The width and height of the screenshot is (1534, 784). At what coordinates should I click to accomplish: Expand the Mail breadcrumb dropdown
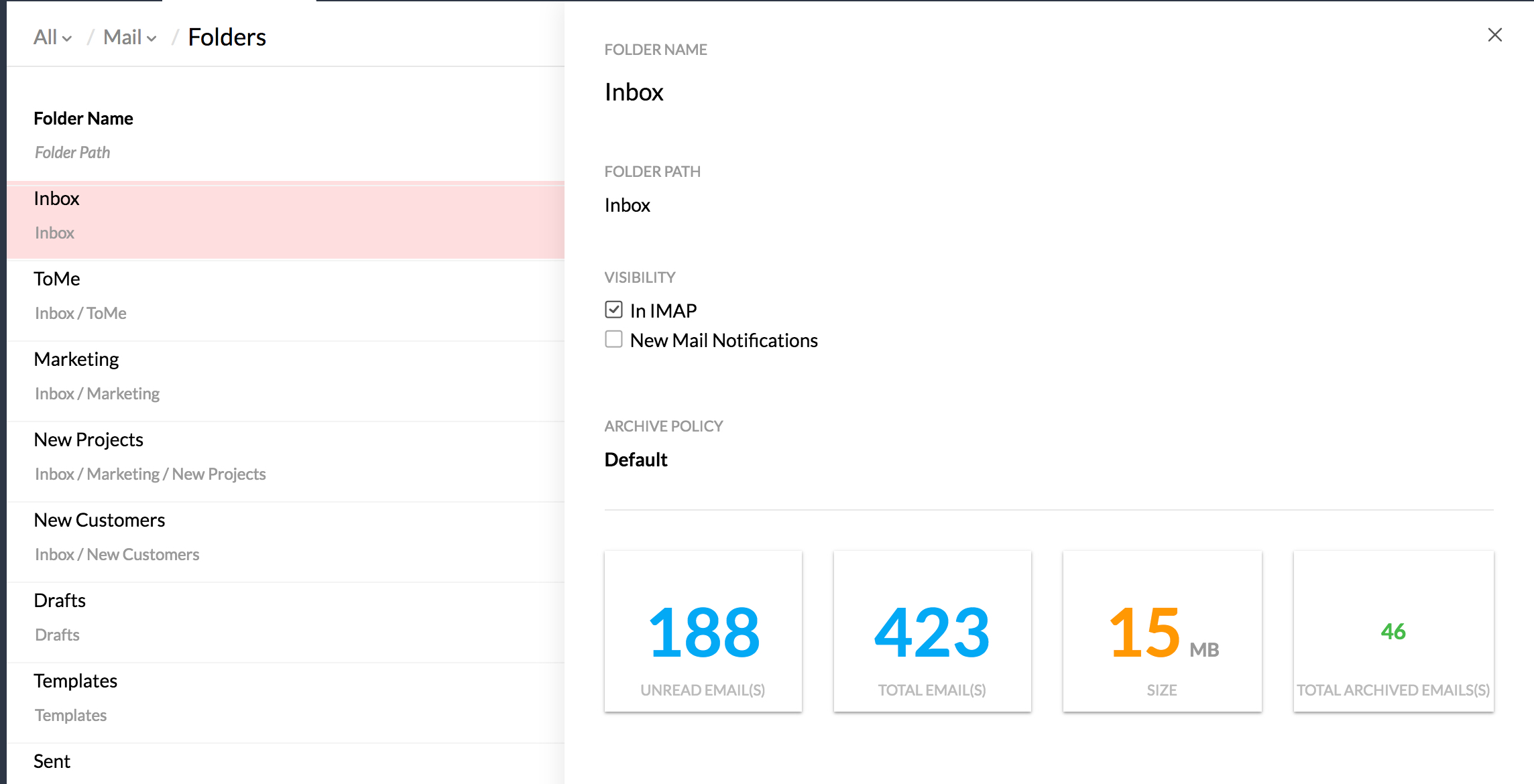click(x=129, y=38)
